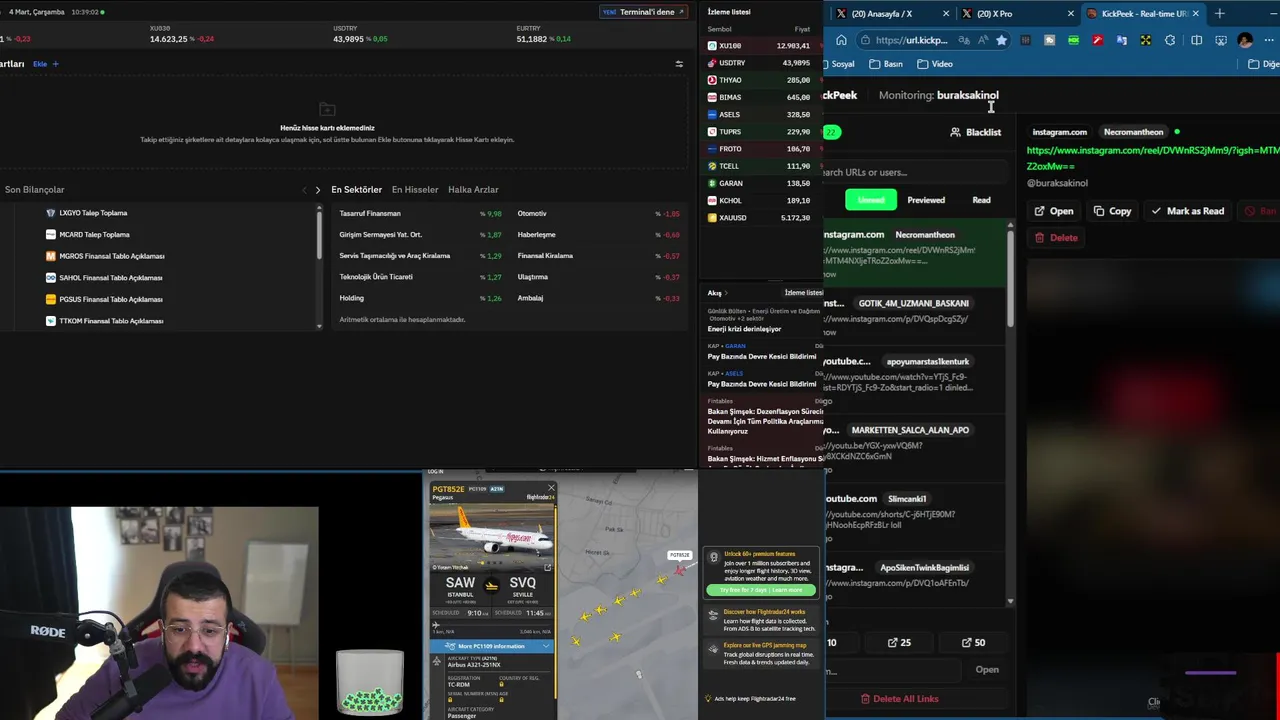Click the yellow-black extension icon
1280x720 pixels.
click(1146, 40)
